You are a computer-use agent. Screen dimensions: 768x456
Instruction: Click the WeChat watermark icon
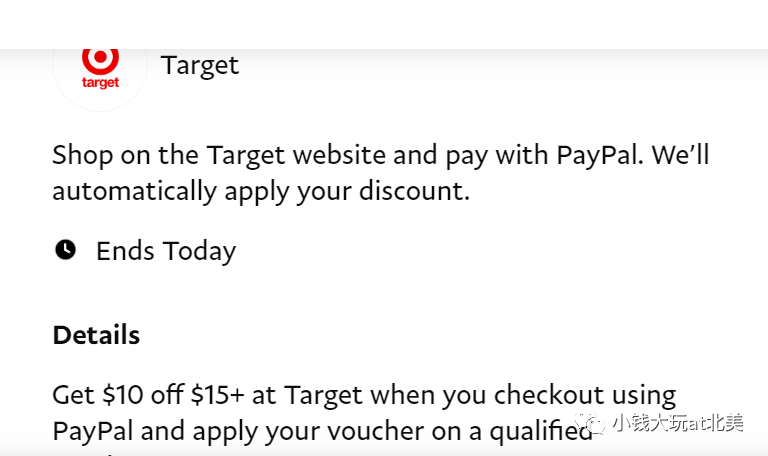[x=591, y=422]
